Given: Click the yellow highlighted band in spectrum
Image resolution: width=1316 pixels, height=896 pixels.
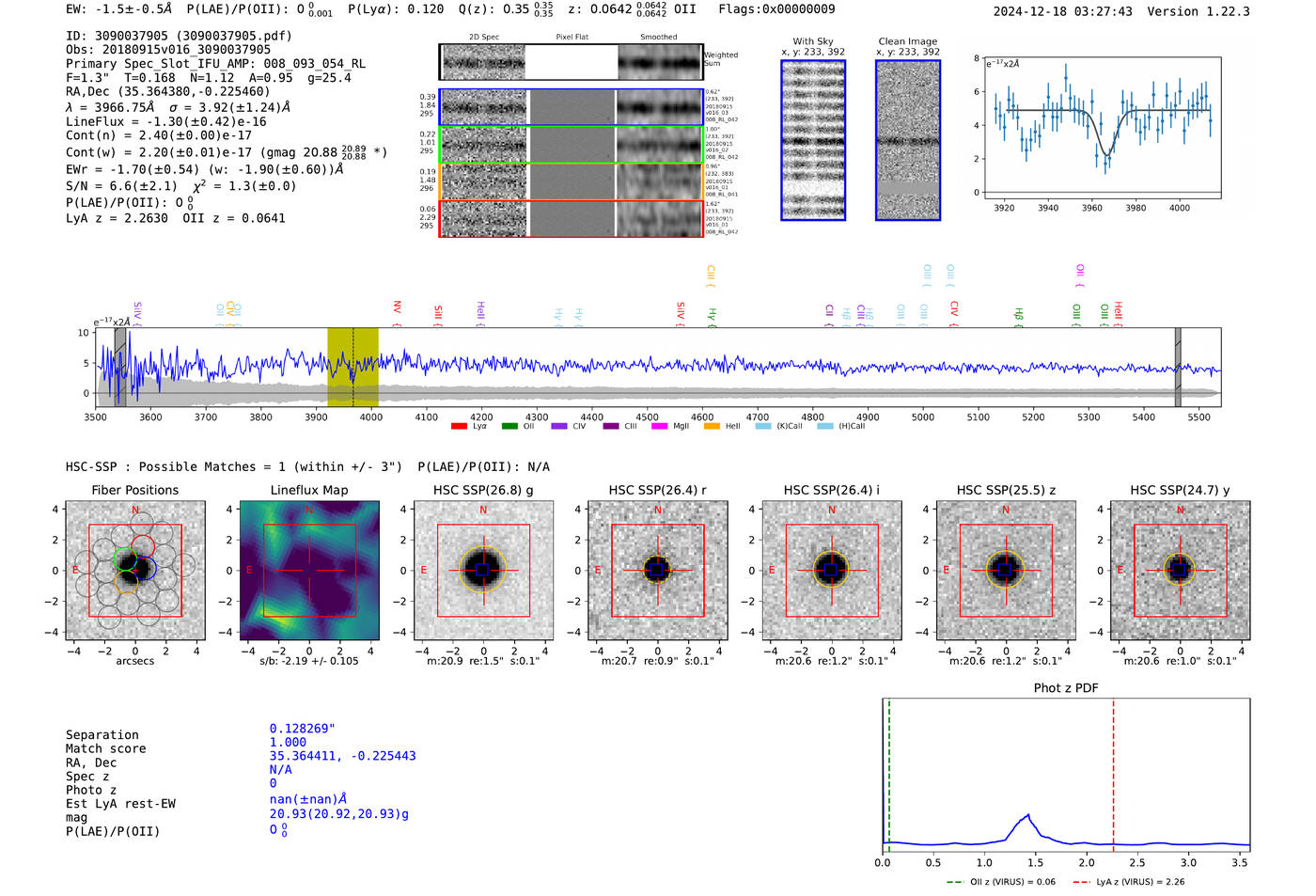Looking at the screenshot, I should point(352,367).
